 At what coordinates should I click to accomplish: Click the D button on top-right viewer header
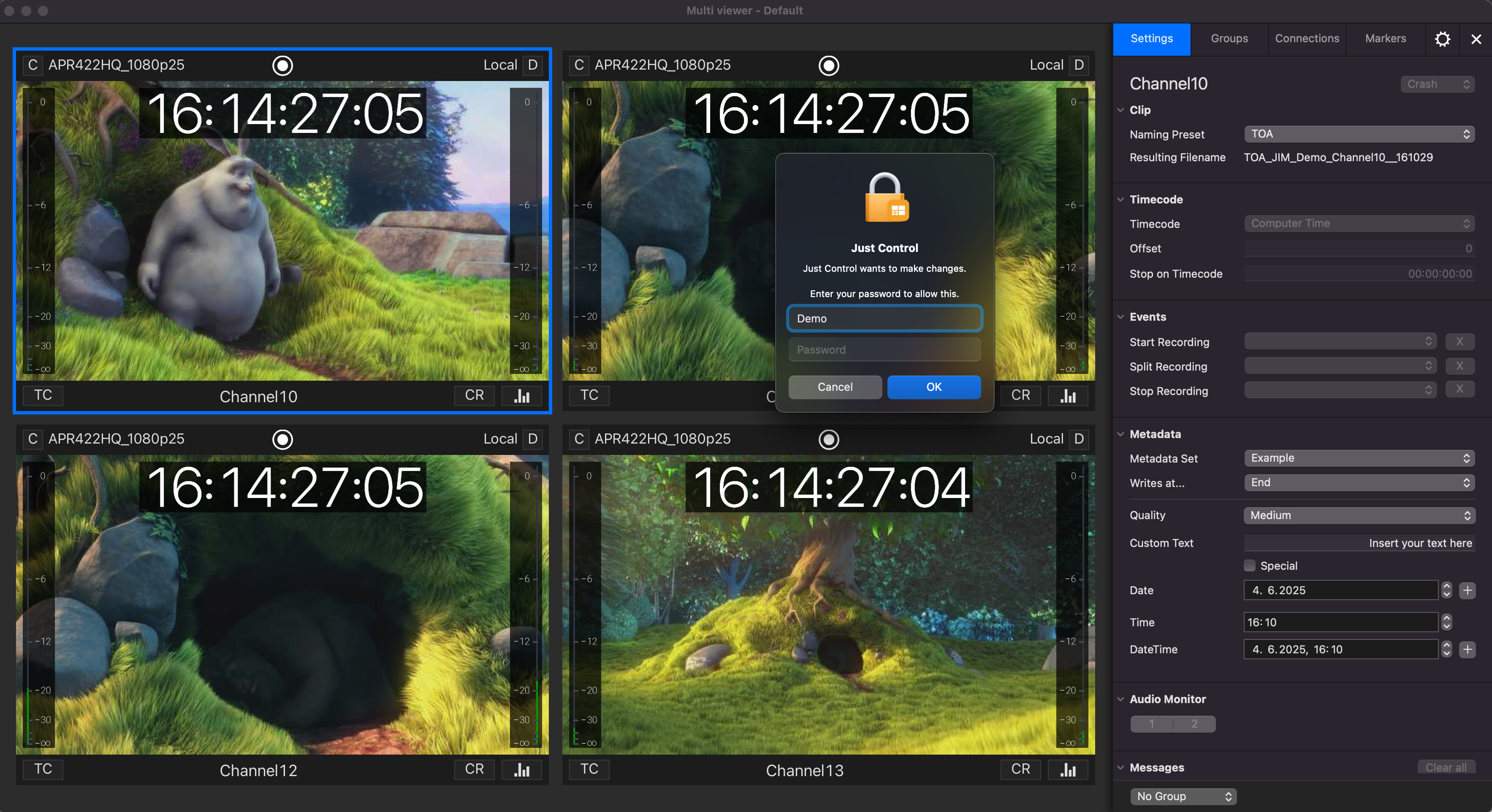pyautogui.click(x=1079, y=65)
